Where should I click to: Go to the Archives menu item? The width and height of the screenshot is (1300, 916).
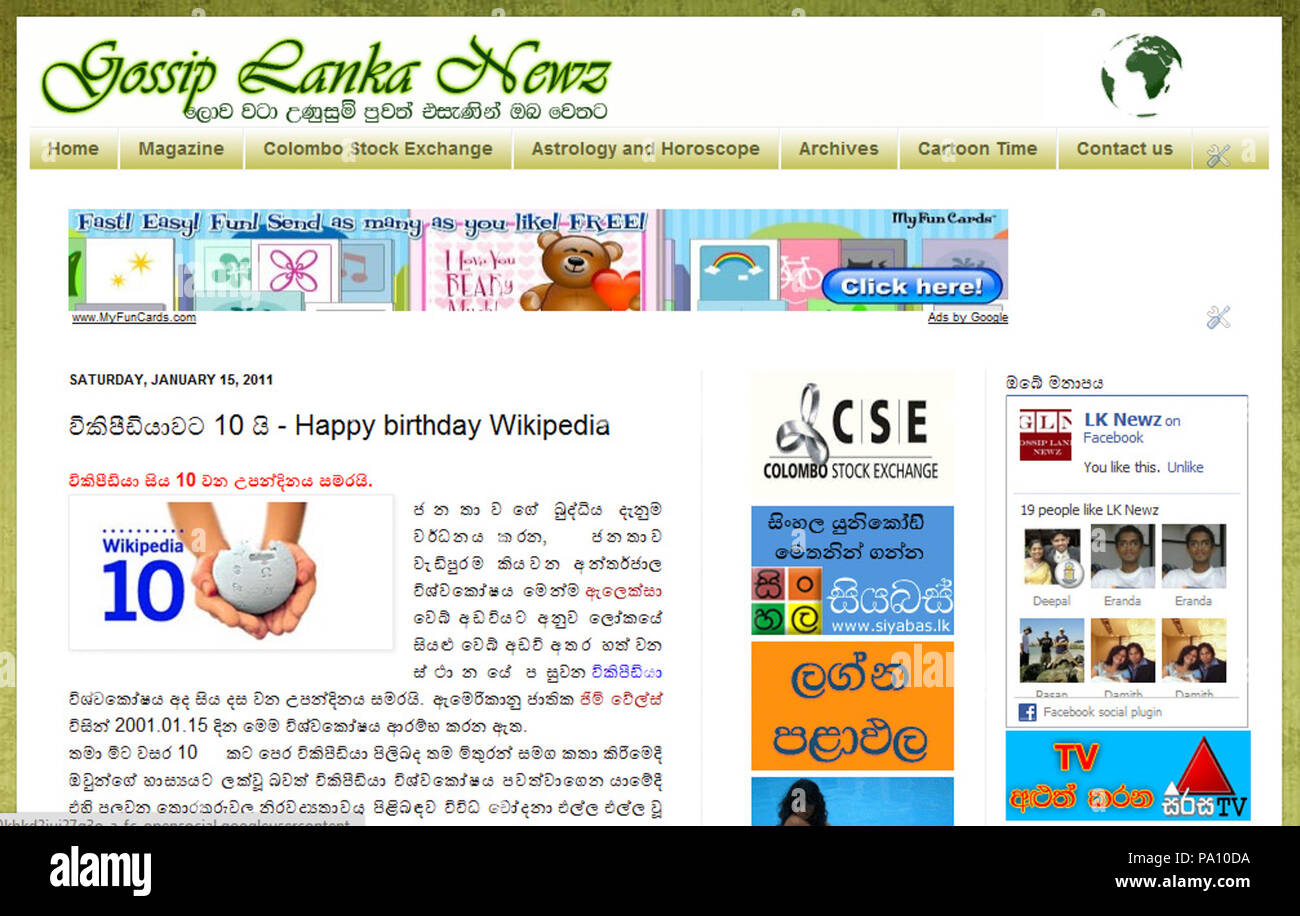(838, 149)
